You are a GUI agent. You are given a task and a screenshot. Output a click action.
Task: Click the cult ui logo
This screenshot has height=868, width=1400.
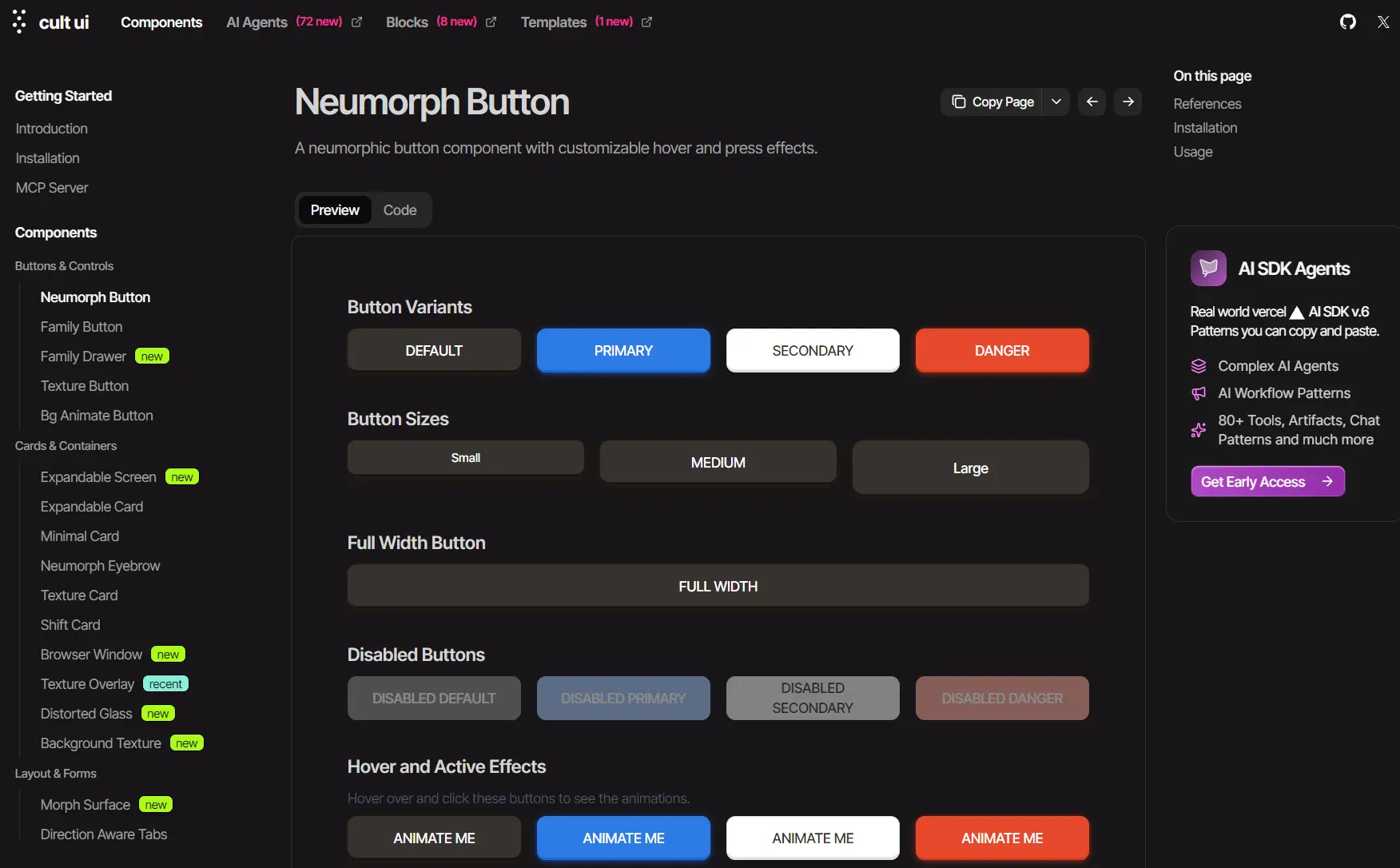51,22
